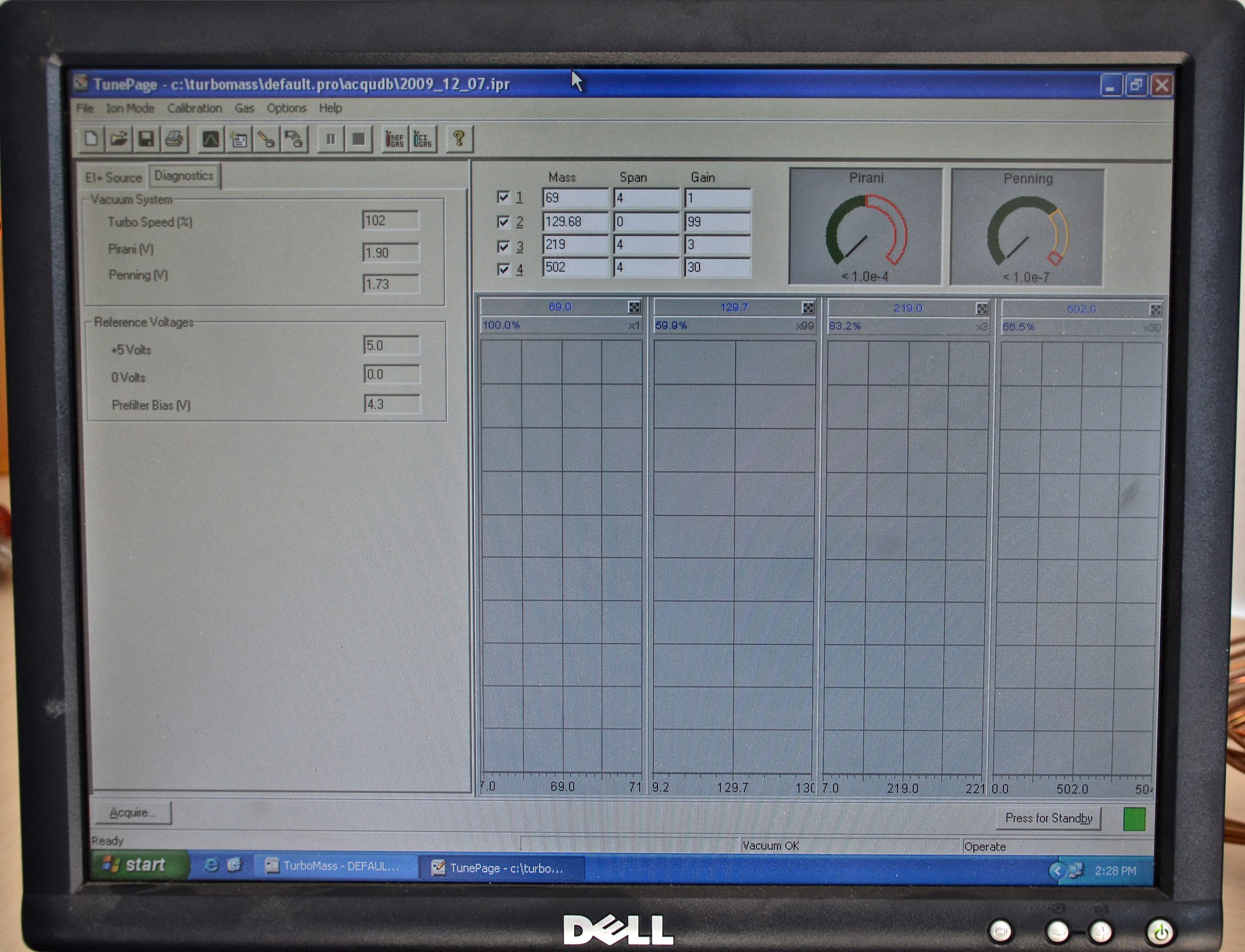Toggle the REF GAS toolbar icon
This screenshot has height=952, width=1245.
point(394,139)
